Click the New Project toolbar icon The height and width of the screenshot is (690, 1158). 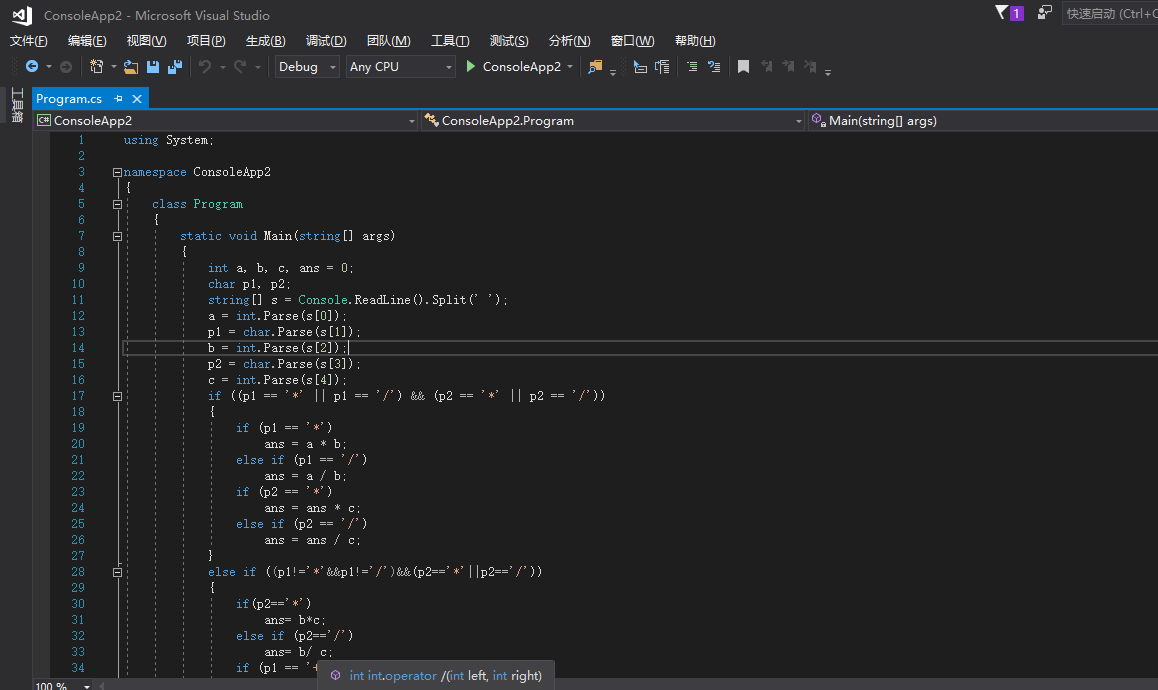click(97, 67)
